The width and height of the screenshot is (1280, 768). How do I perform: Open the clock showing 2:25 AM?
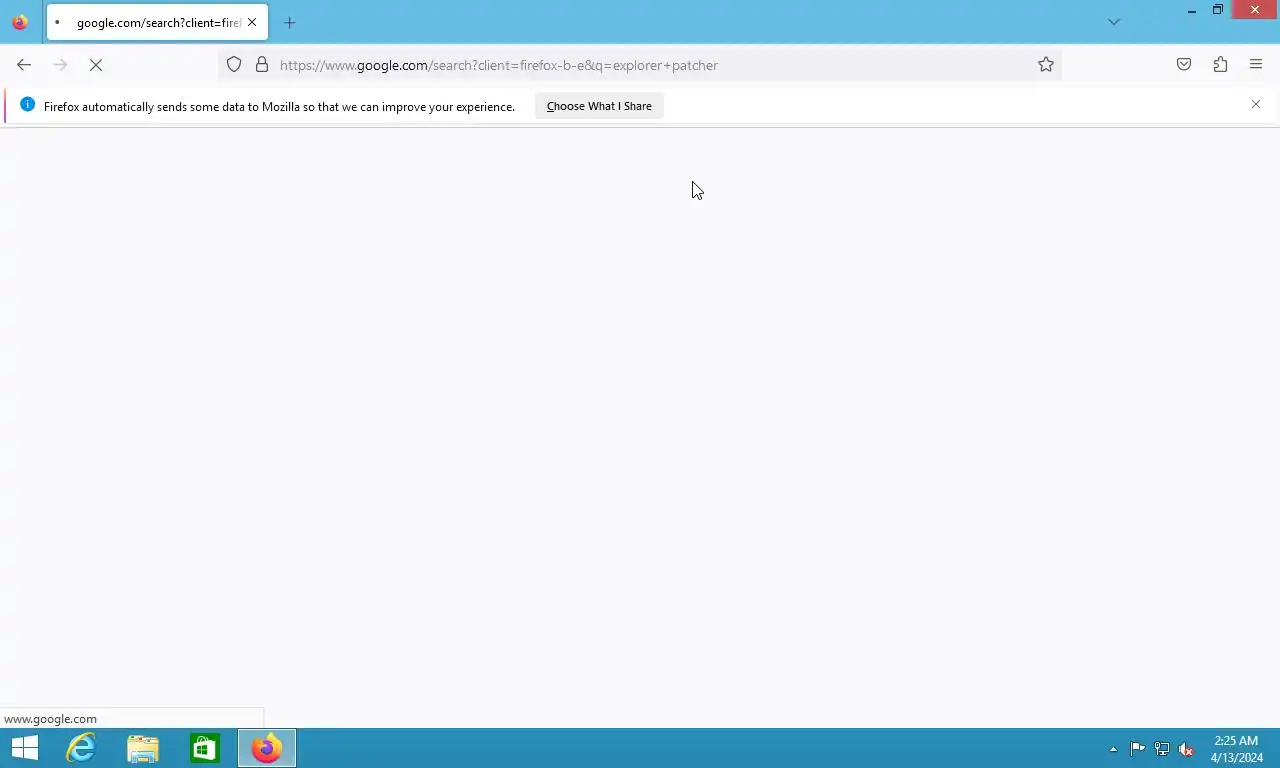1236,749
